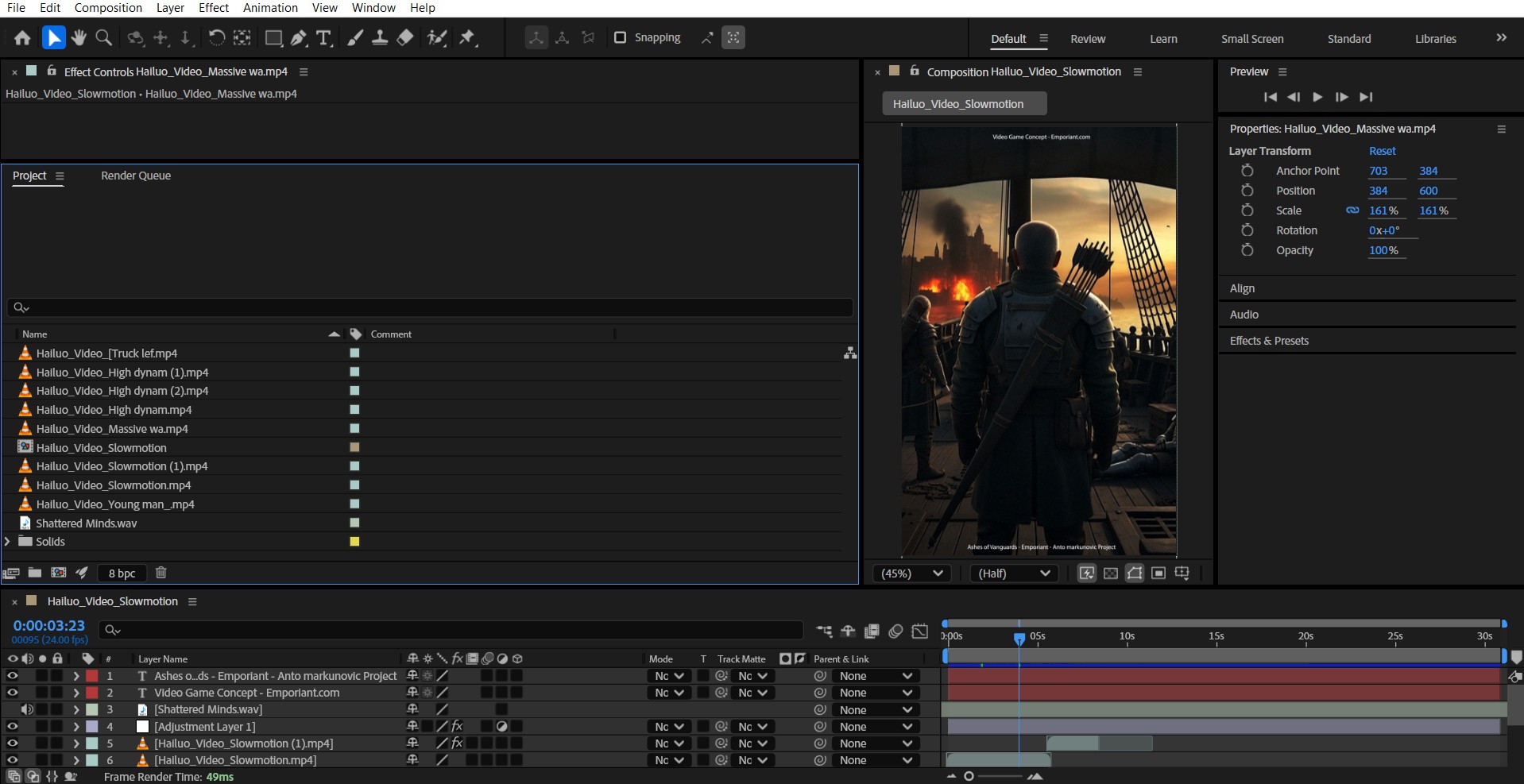The image size is (1524, 784).
Task: Toggle Scale constrain proportions link
Action: click(1352, 210)
